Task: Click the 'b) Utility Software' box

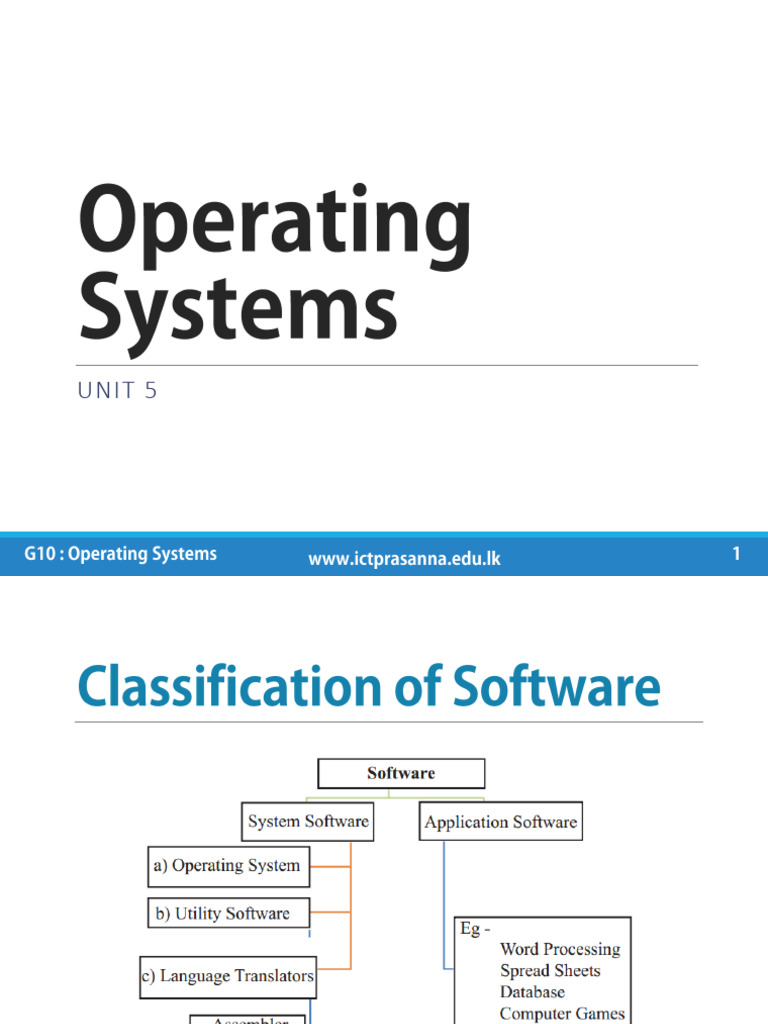Action: [x=229, y=913]
